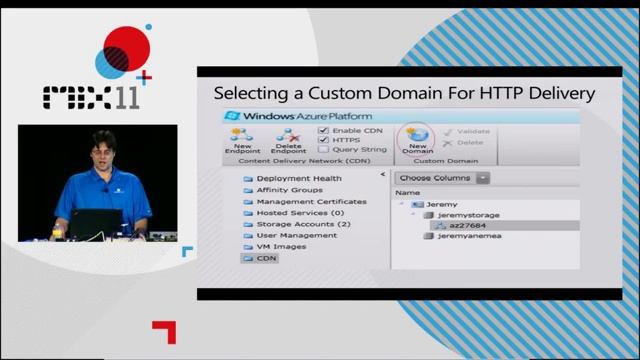Select the Affinity Groups folder icon
Screen dimensions: 640x360
click(x=248, y=190)
